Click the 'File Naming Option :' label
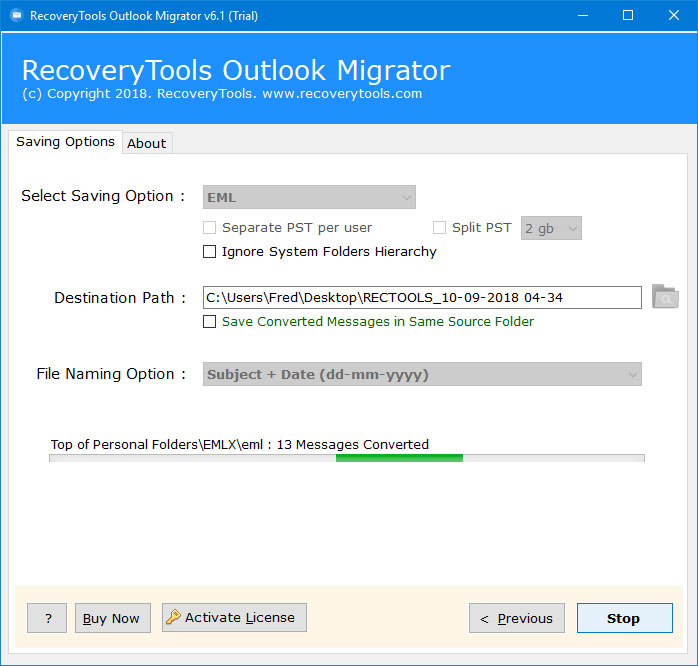698x666 pixels. (x=111, y=374)
